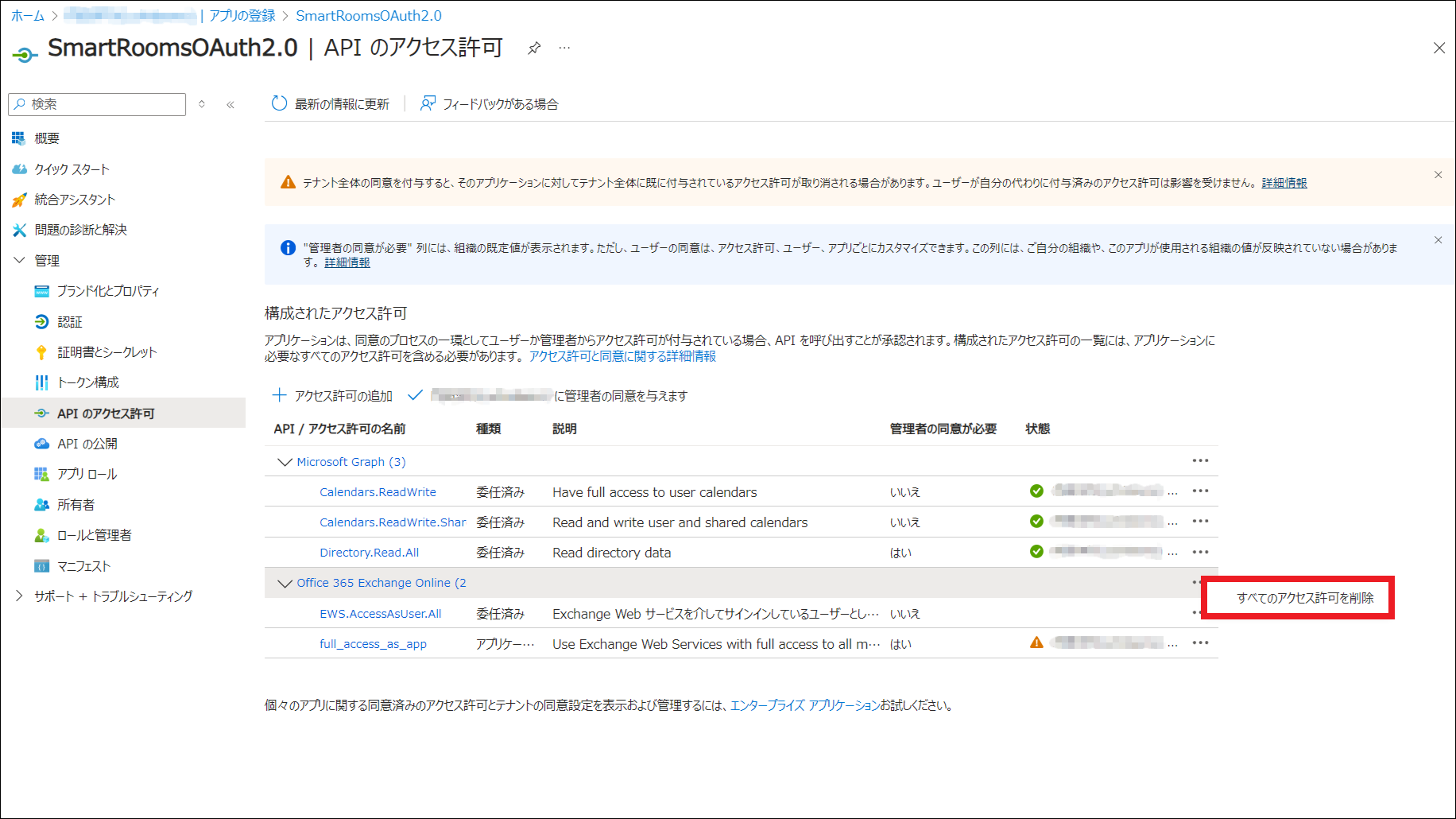Switch to API の公開 menu item

point(87,444)
